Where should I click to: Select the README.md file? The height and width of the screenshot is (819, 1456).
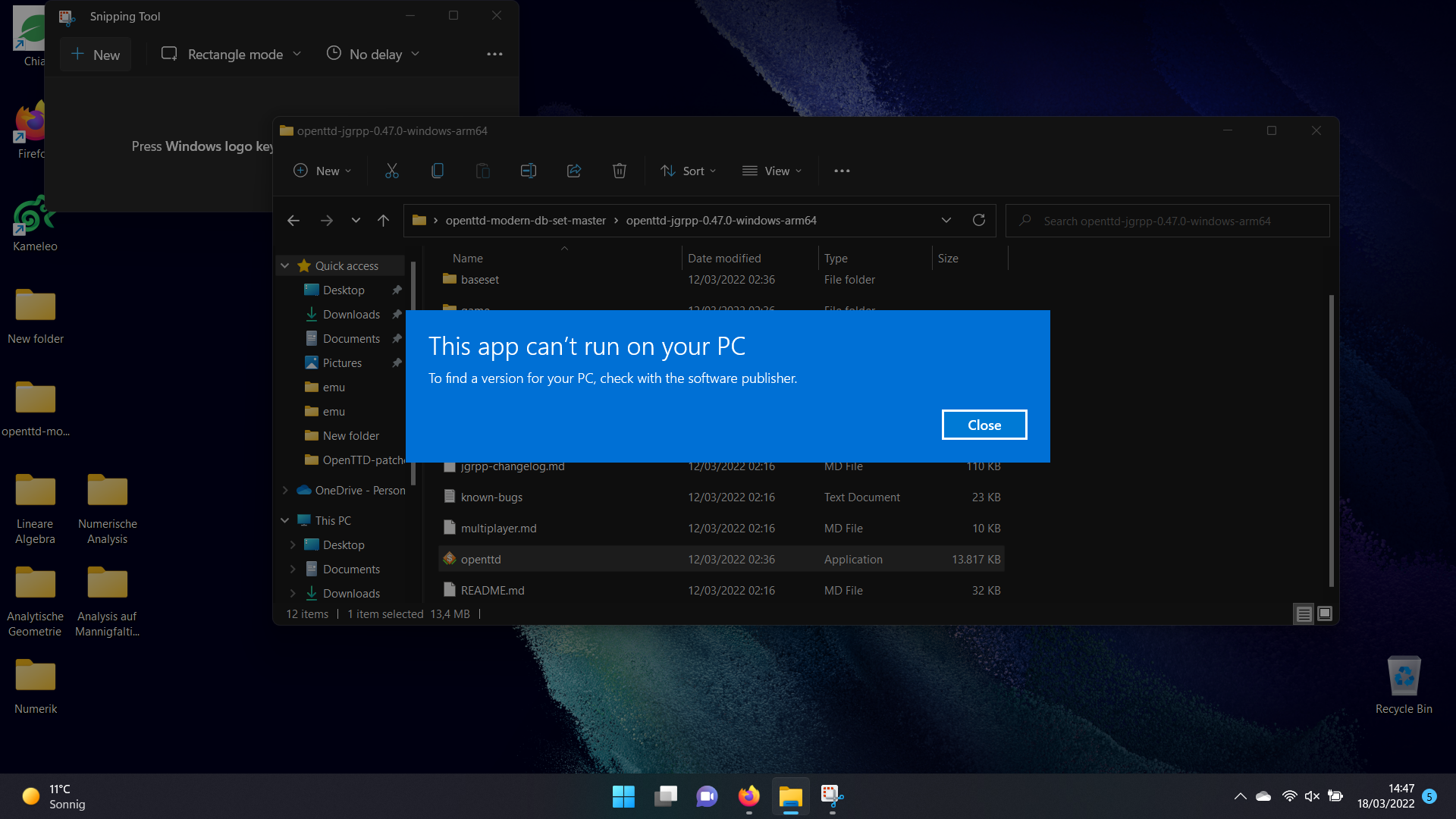[721, 591]
